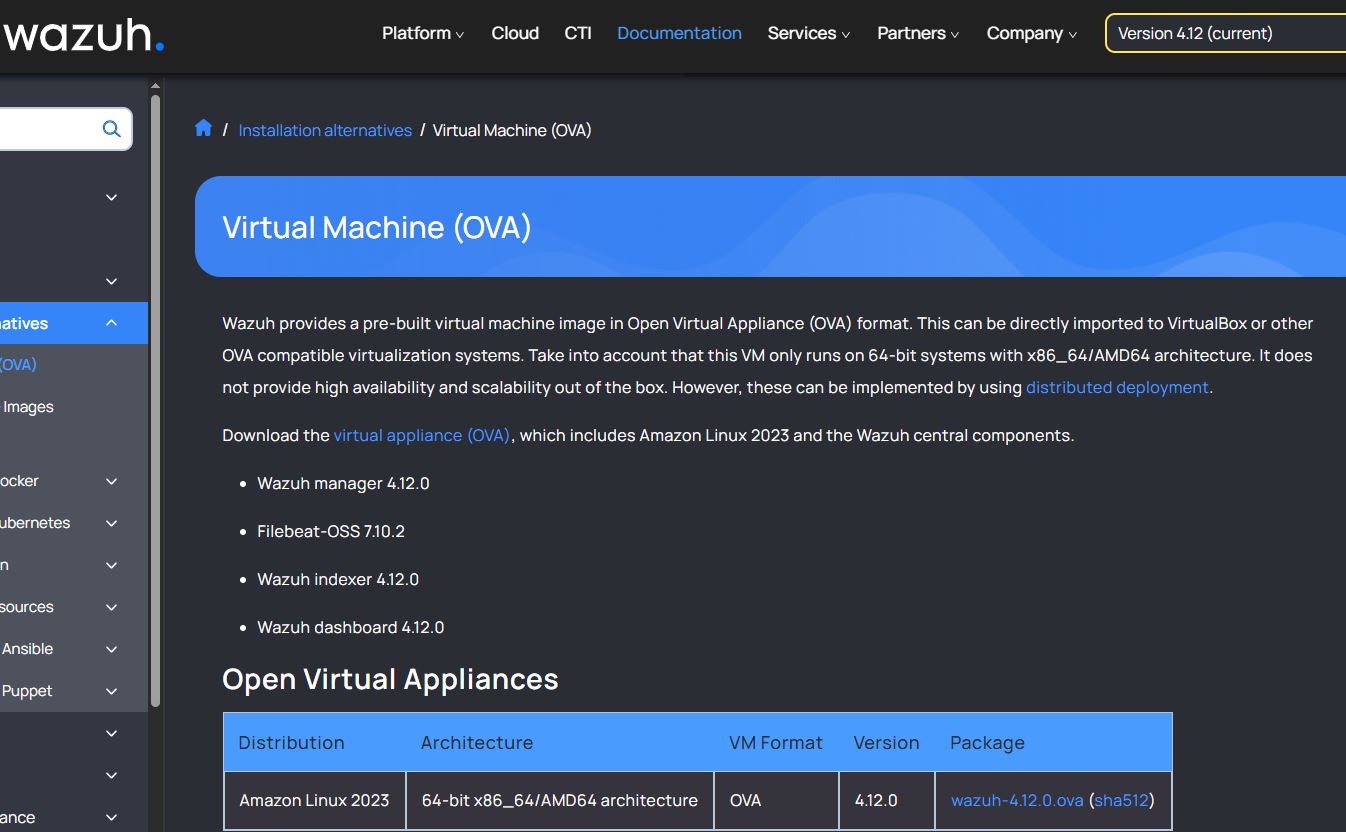The height and width of the screenshot is (832, 1346).
Task: Click the Ansible sidebar entry text
Action: [27, 649]
